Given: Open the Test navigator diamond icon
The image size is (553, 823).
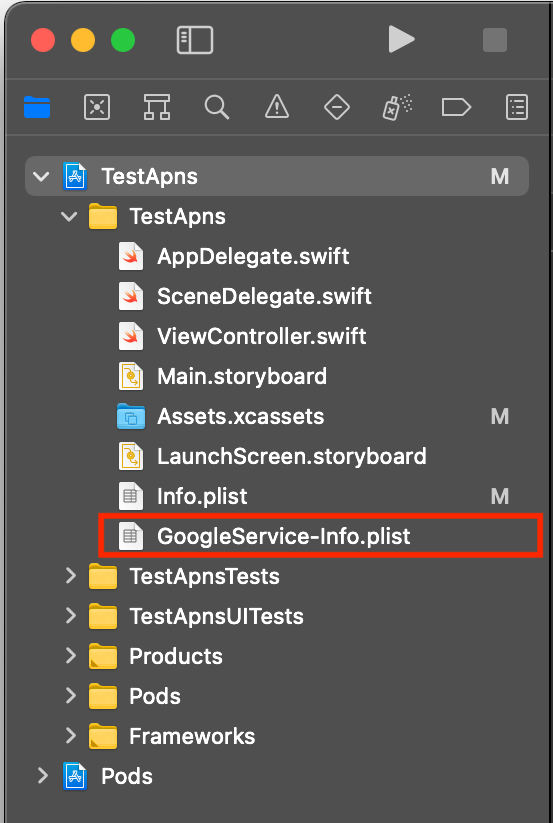Looking at the screenshot, I should [x=336, y=108].
